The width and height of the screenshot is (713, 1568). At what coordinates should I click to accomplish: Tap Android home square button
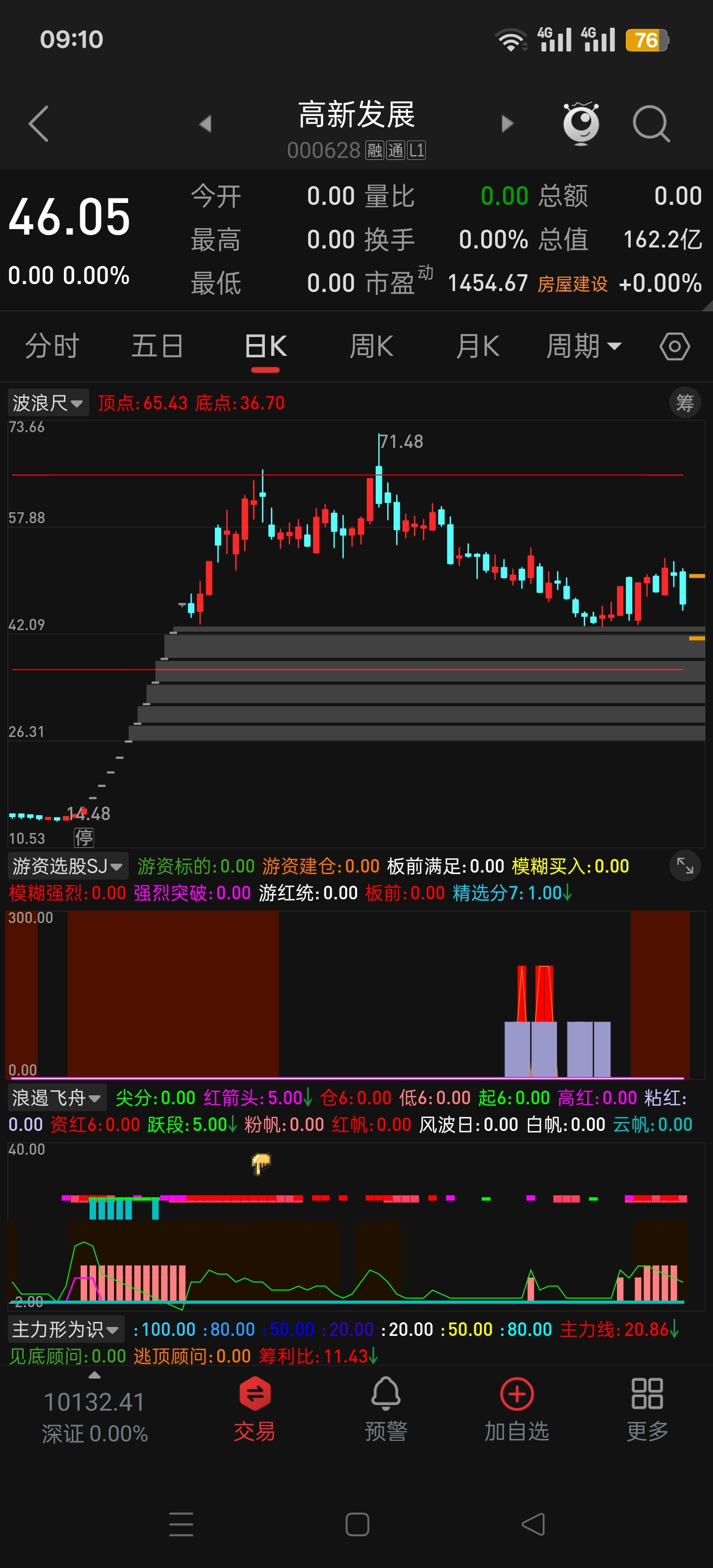(357, 1524)
